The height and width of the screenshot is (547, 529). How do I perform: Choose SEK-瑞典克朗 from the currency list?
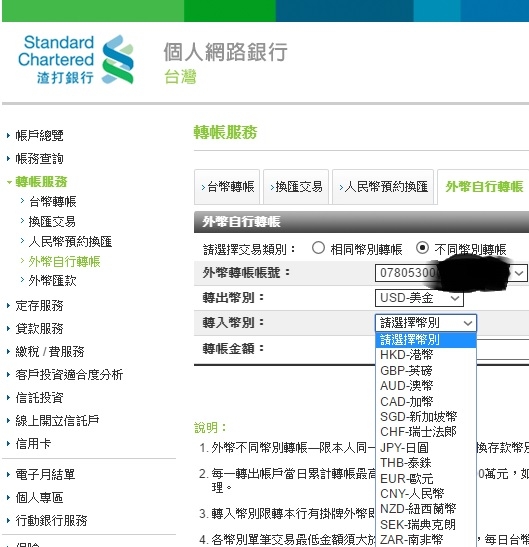pos(426,525)
